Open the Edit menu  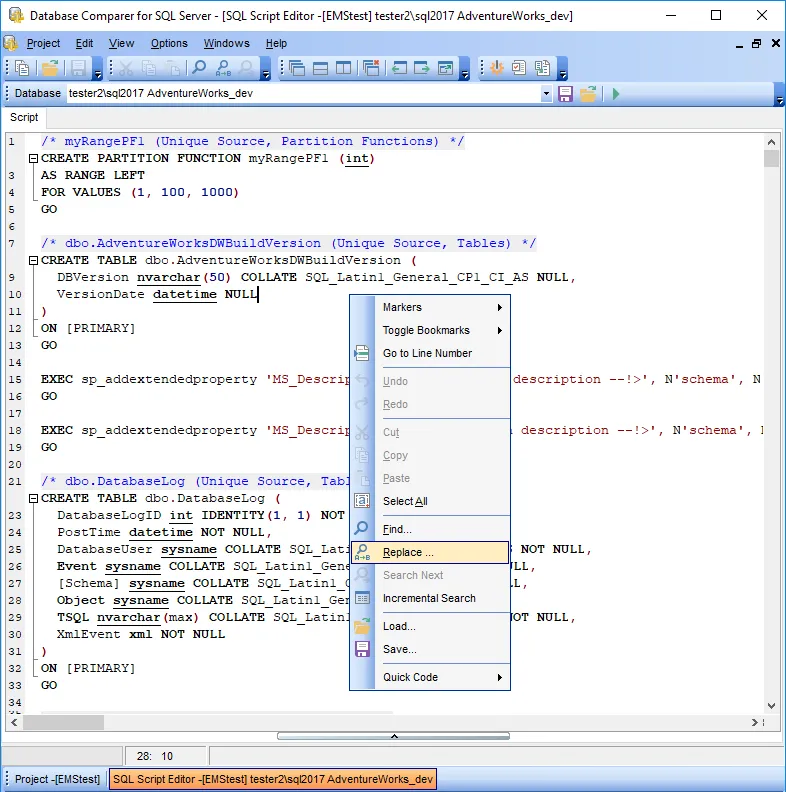pos(84,43)
